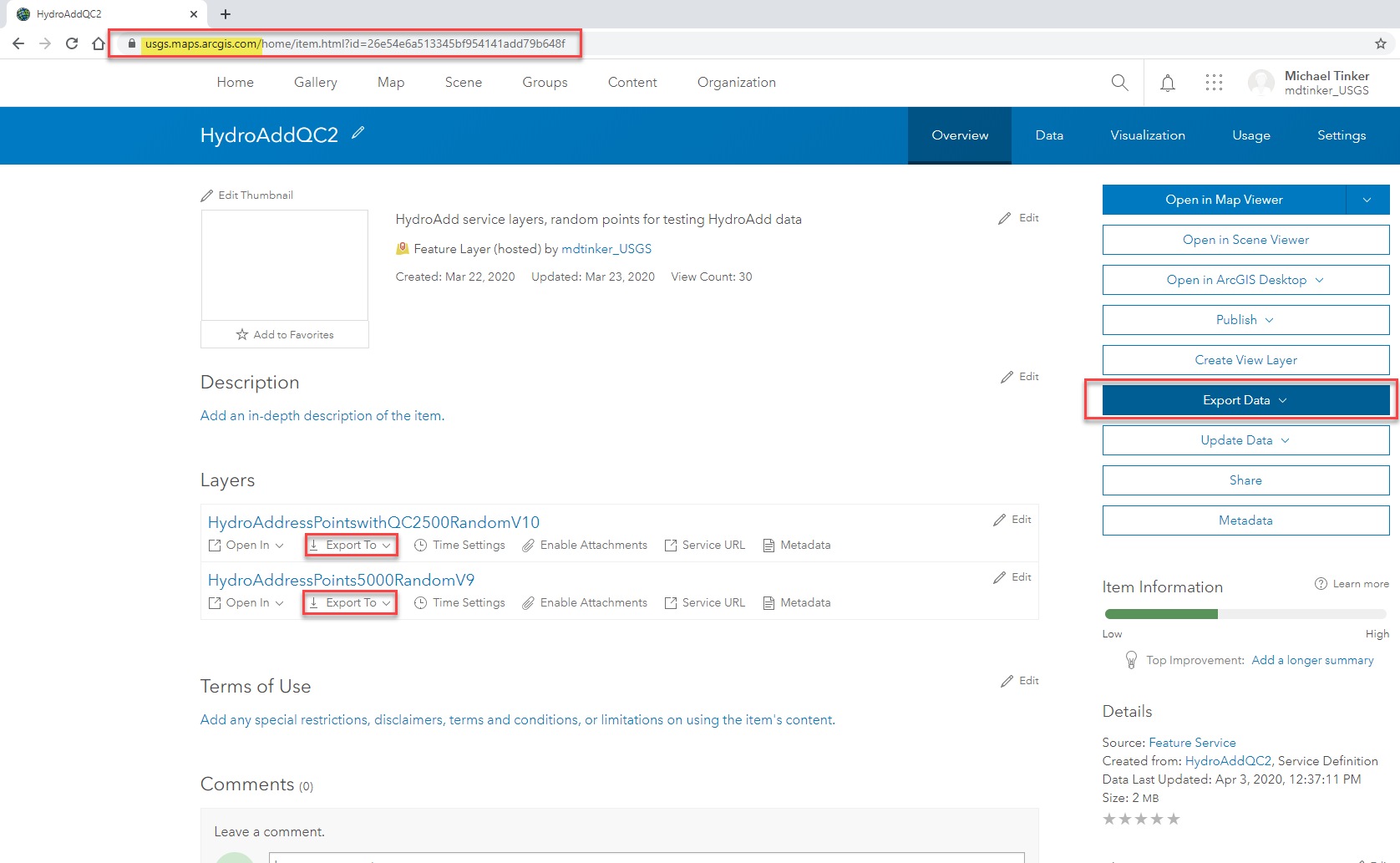View Metadata of the QC2500RandomV10 layer
The width and height of the screenshot is (1400, 863).
click(x=797, y=545)
